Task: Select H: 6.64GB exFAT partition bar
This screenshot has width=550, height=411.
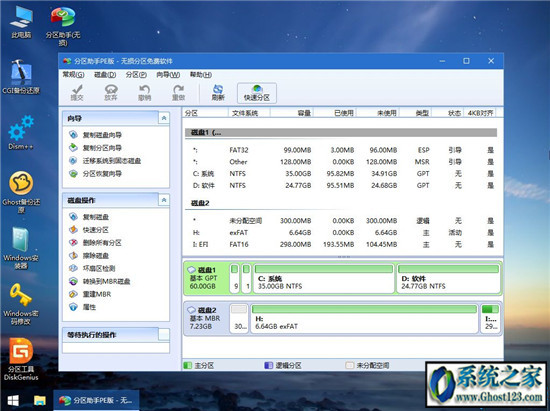Action: click(364, 318)
